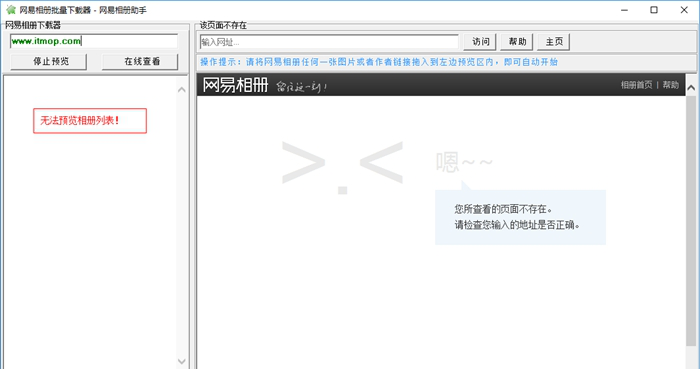Click the 网易相册 logo in page header

(235, 85)
